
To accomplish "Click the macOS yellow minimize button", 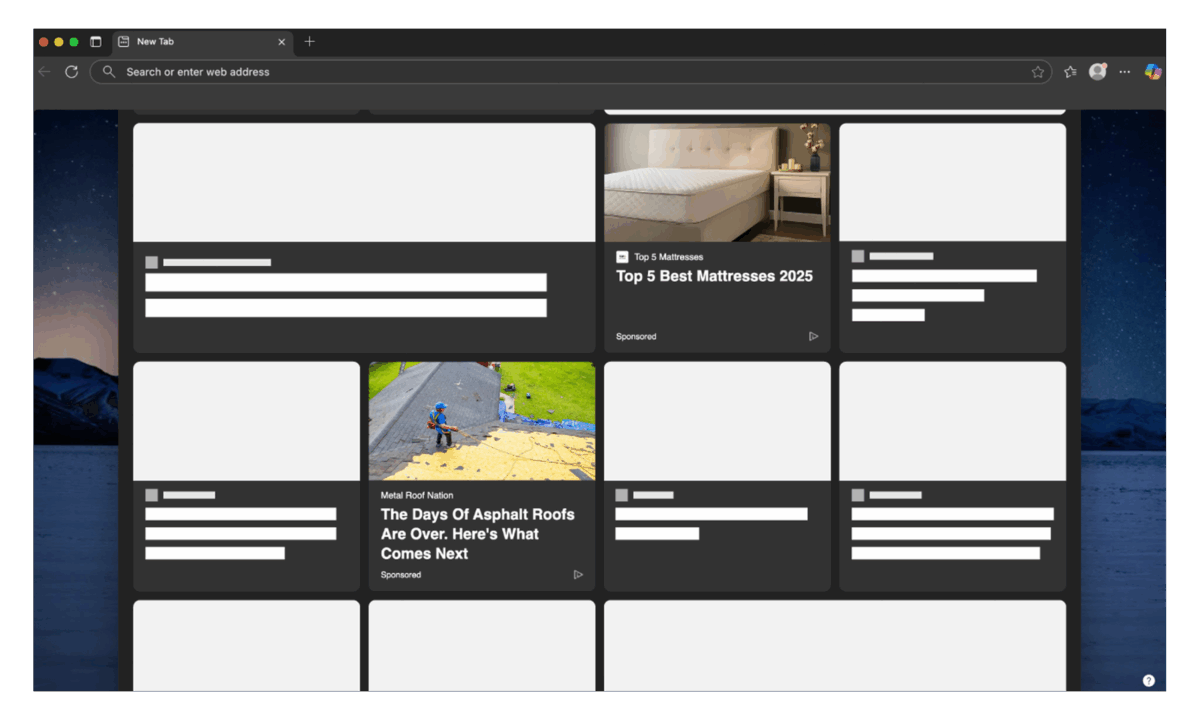I will click(x=59, y=42).
